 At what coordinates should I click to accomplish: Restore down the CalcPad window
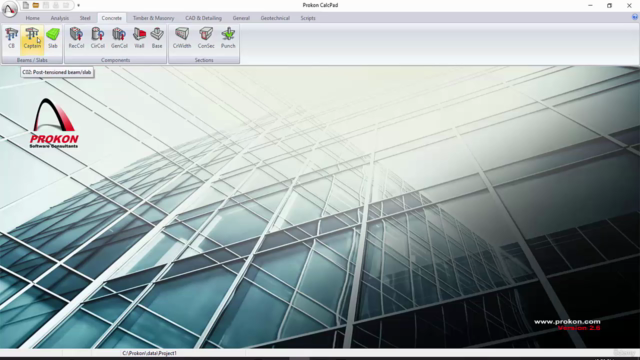pos(609,5)
